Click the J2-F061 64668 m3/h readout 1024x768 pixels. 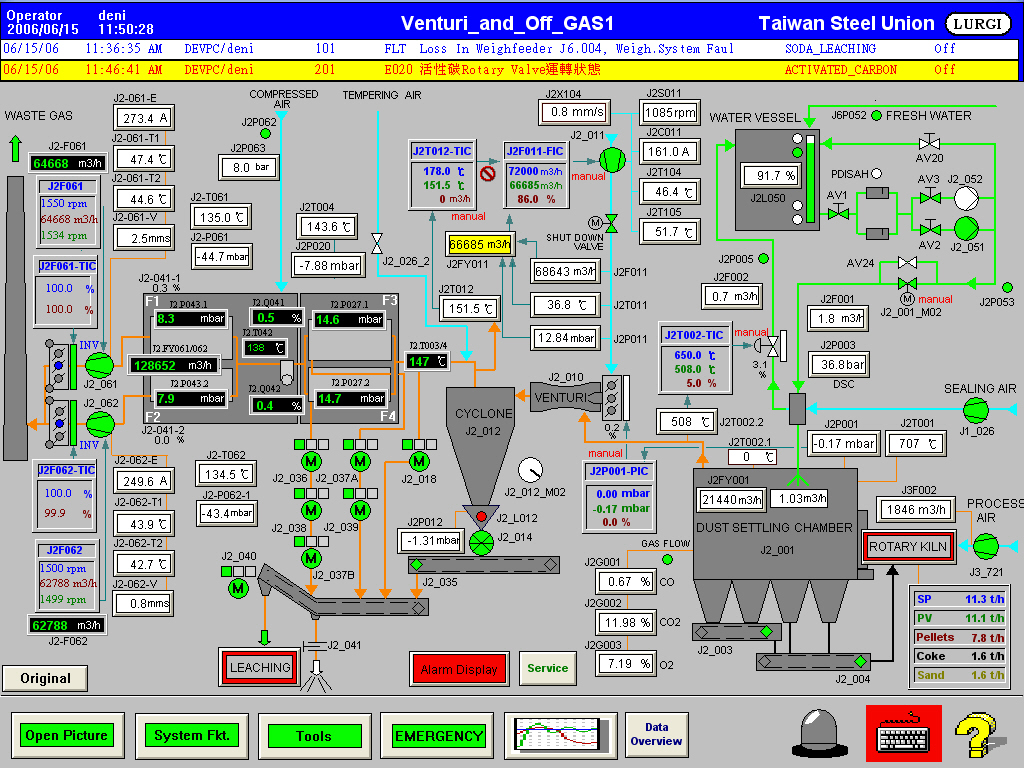click(x=67, y=163)
